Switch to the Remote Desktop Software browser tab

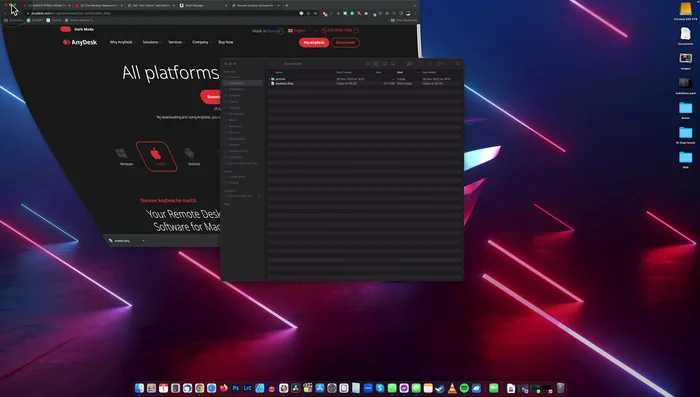pos(256,5)
